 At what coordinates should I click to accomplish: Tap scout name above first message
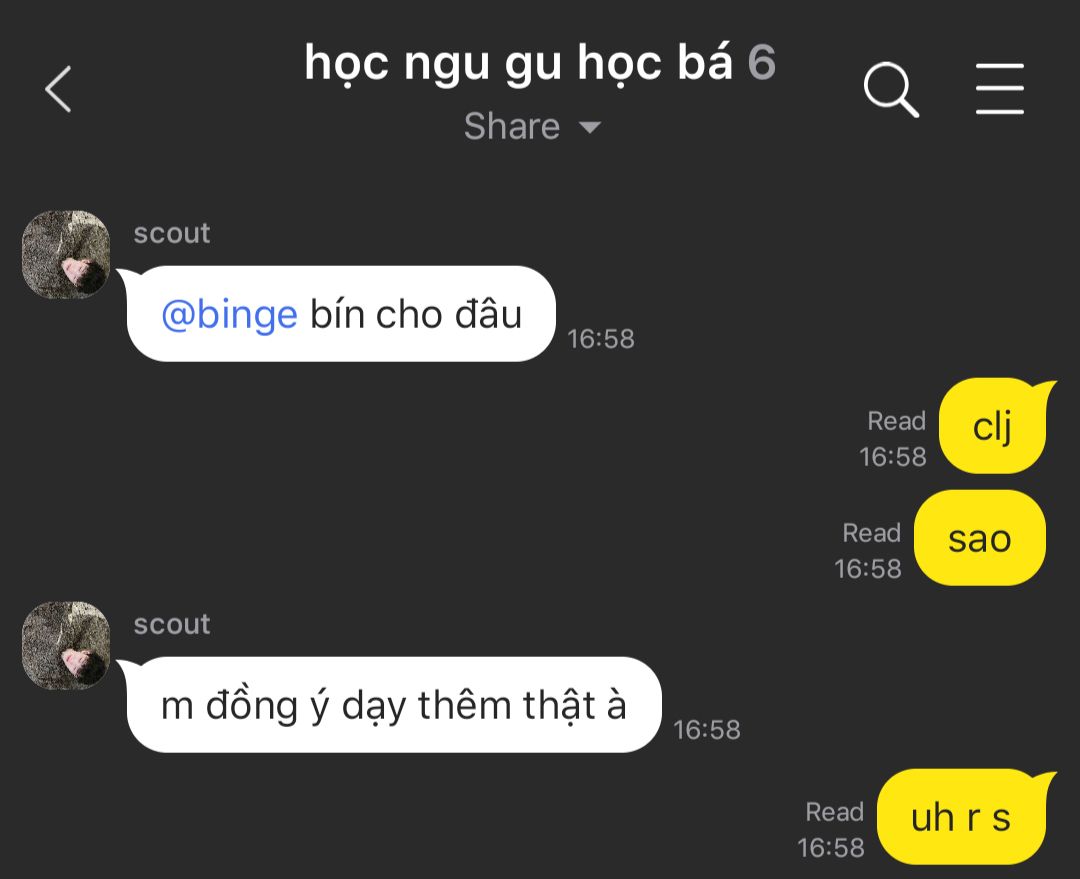pos(172,233)
